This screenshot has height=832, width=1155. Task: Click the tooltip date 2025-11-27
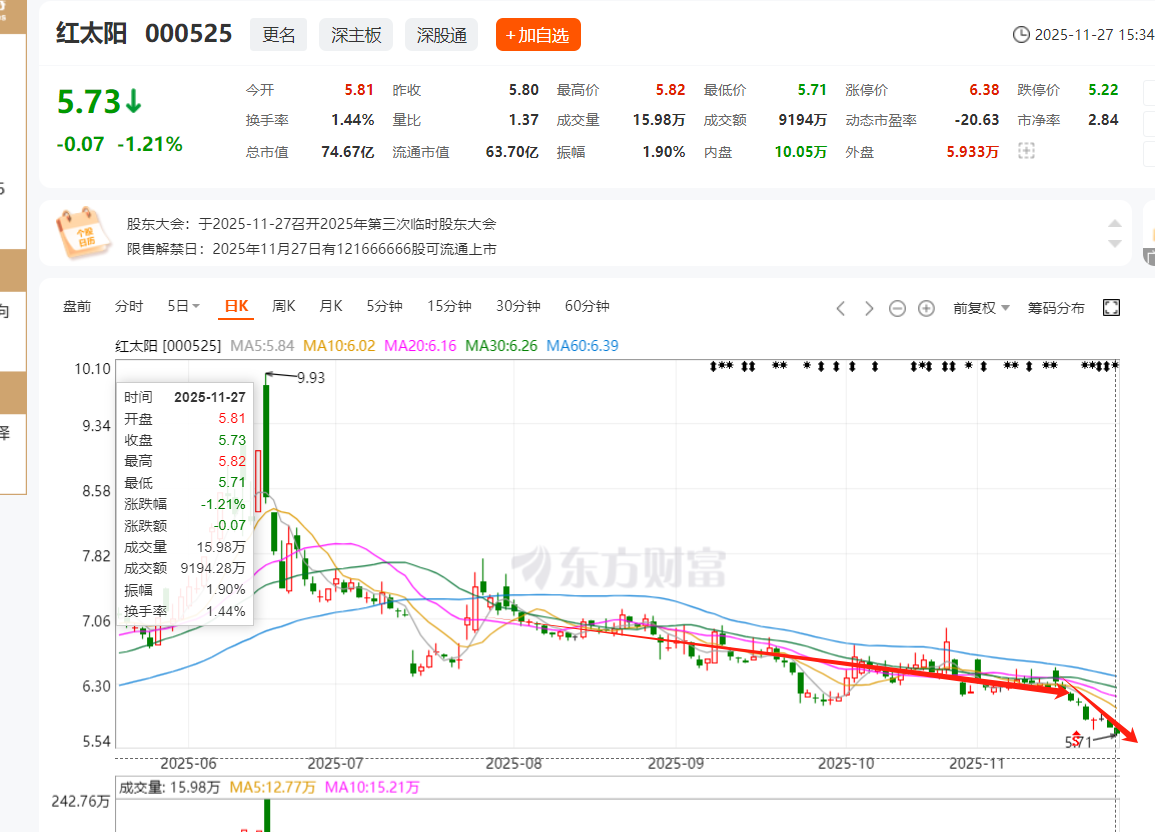tap(210, 397)
